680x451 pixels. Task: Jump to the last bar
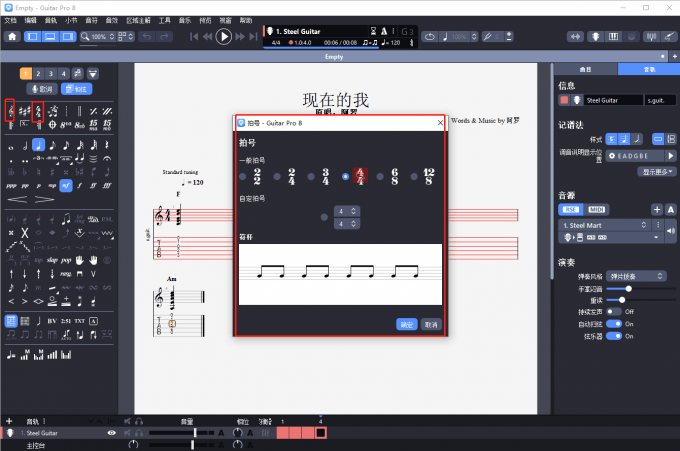[x=254, y=37]
